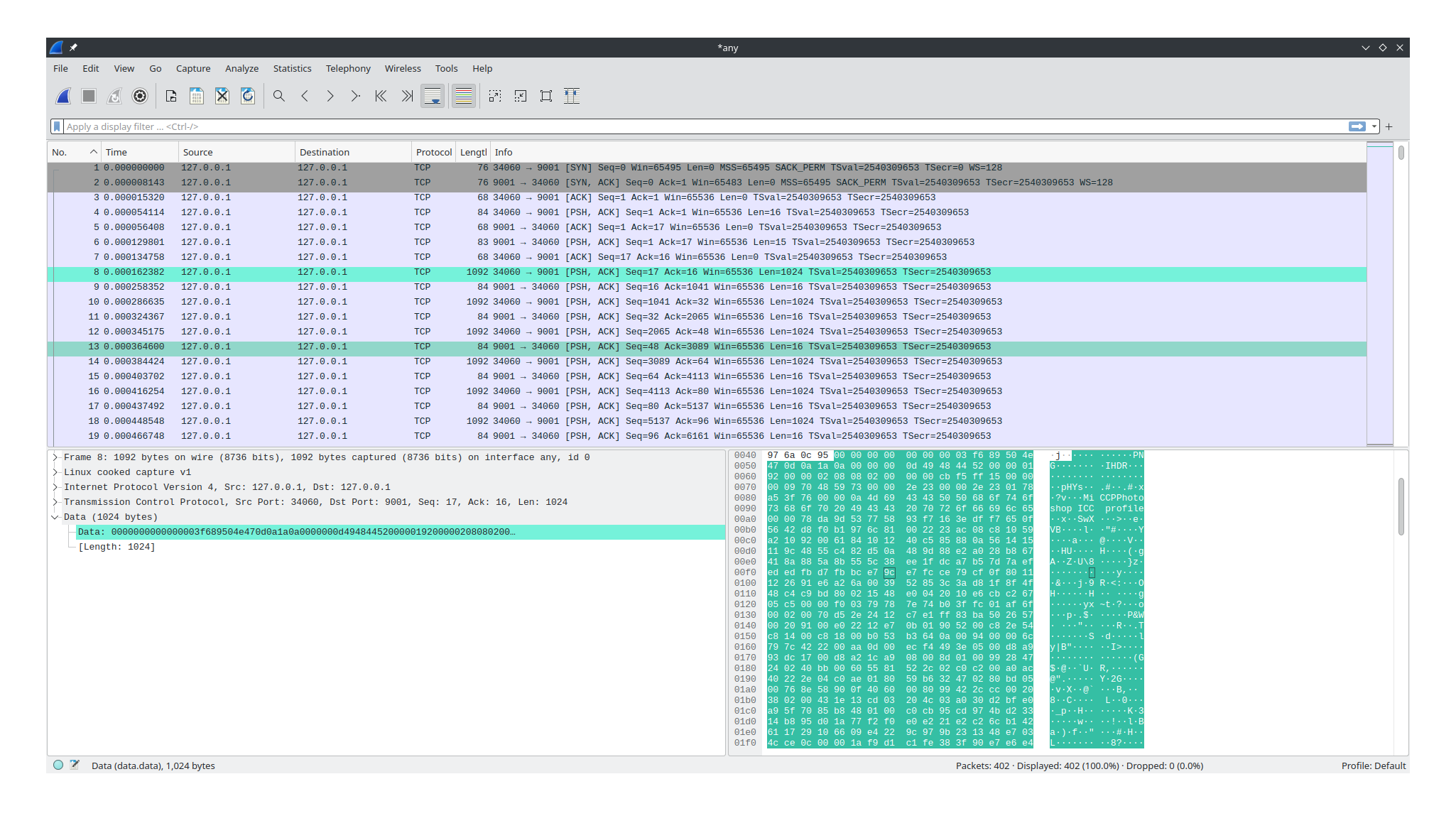Expand Linux cooked capture v1
Viewport: 1456px width, 828px height.
[x=55, y=472]
